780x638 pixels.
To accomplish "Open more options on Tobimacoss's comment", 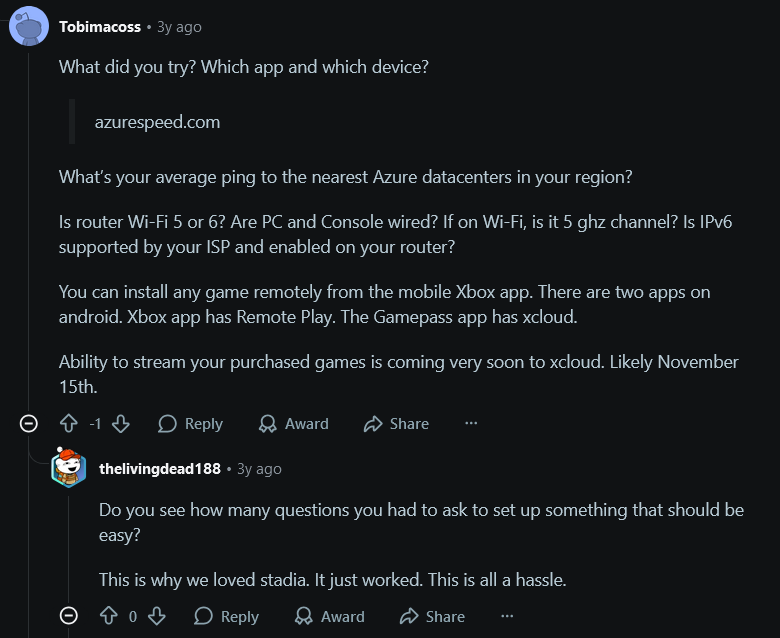I will 471,424.
